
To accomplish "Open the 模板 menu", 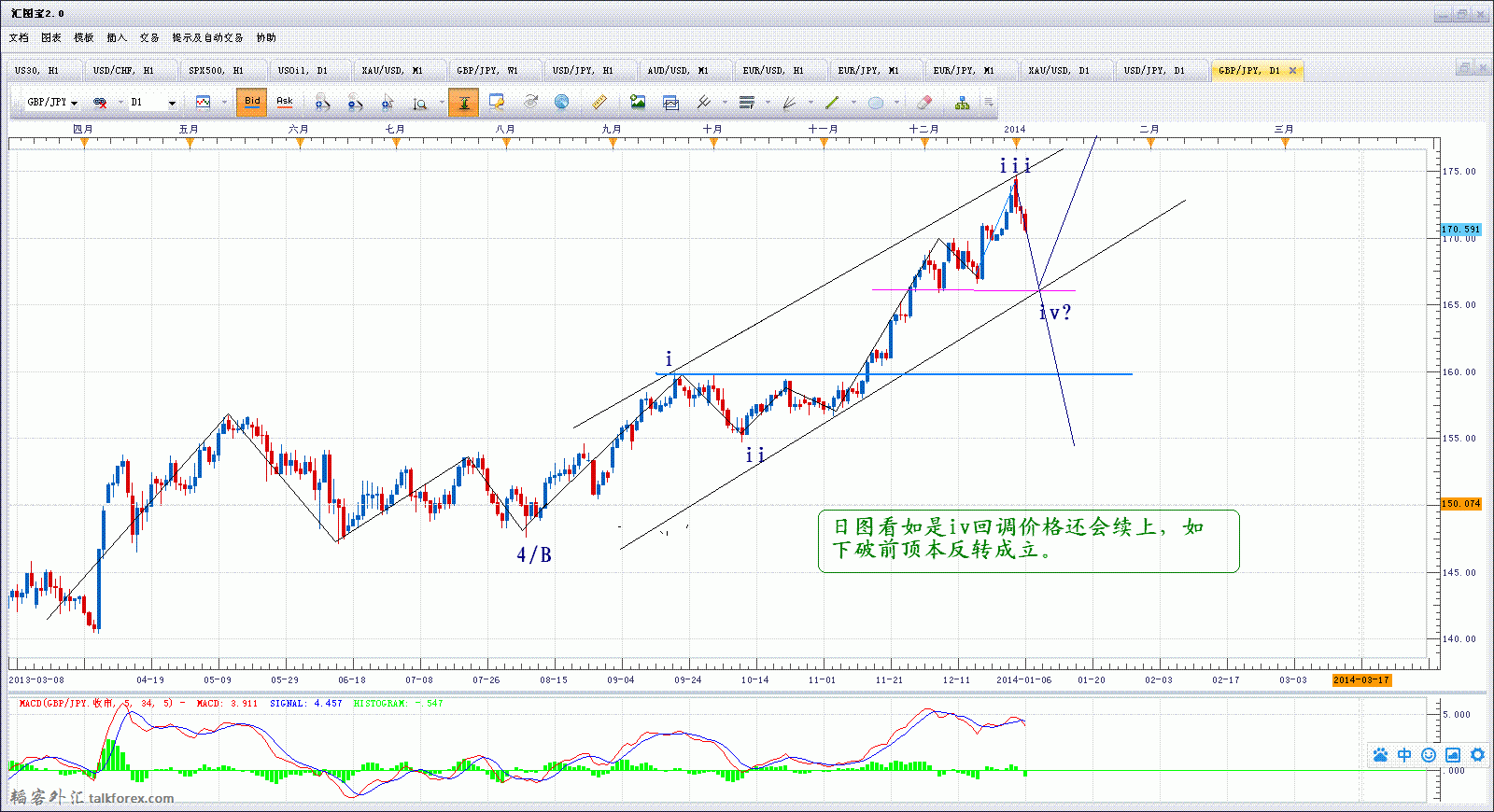I will tap(84, 38).
